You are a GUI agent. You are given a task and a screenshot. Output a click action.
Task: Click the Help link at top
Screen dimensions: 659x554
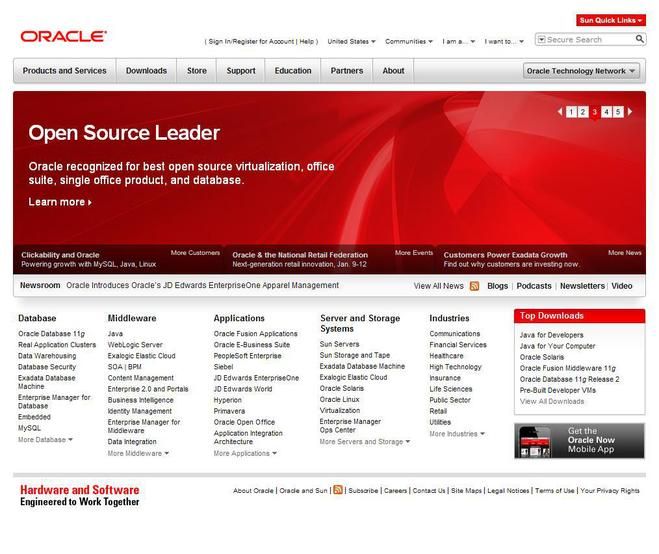pos(306,42)
